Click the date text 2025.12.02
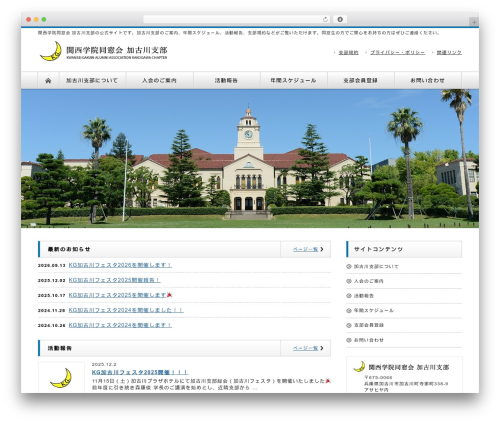Image resolution: width=500 pixels, height=423 pixels. (x=52, y=280)
